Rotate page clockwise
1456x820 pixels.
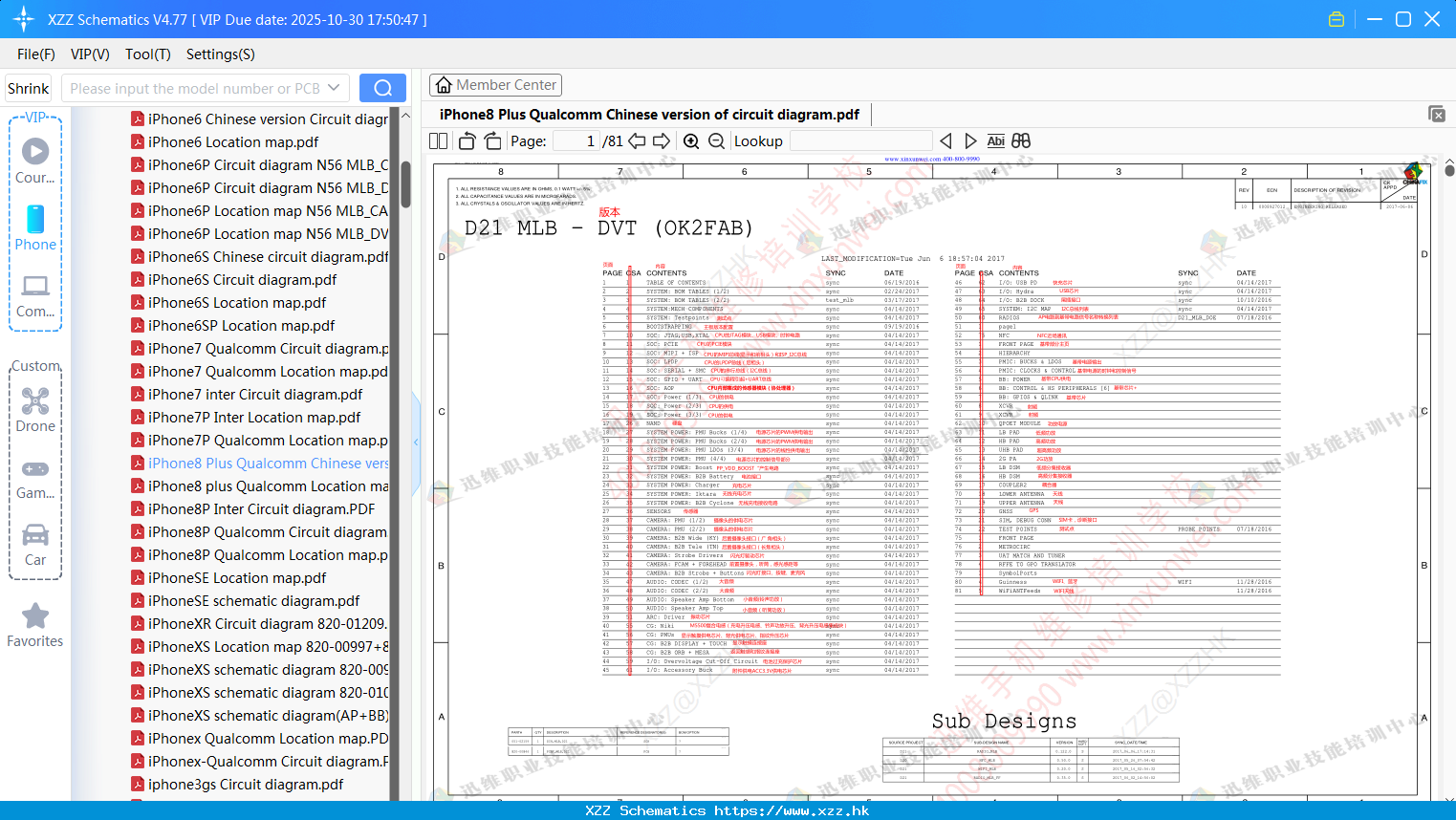pyautogui.click(x=492, y=141)
